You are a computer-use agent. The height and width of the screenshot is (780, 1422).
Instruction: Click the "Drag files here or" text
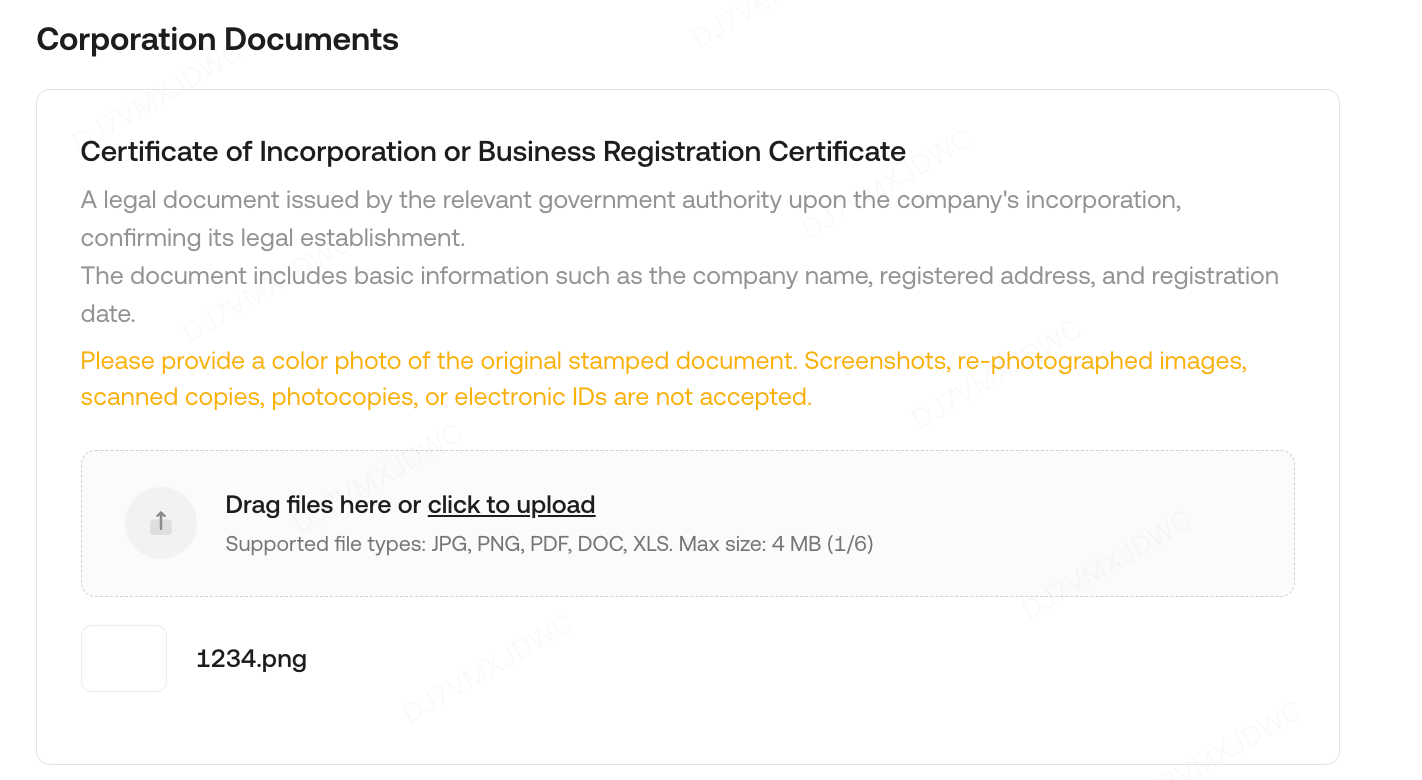point(323,505)
